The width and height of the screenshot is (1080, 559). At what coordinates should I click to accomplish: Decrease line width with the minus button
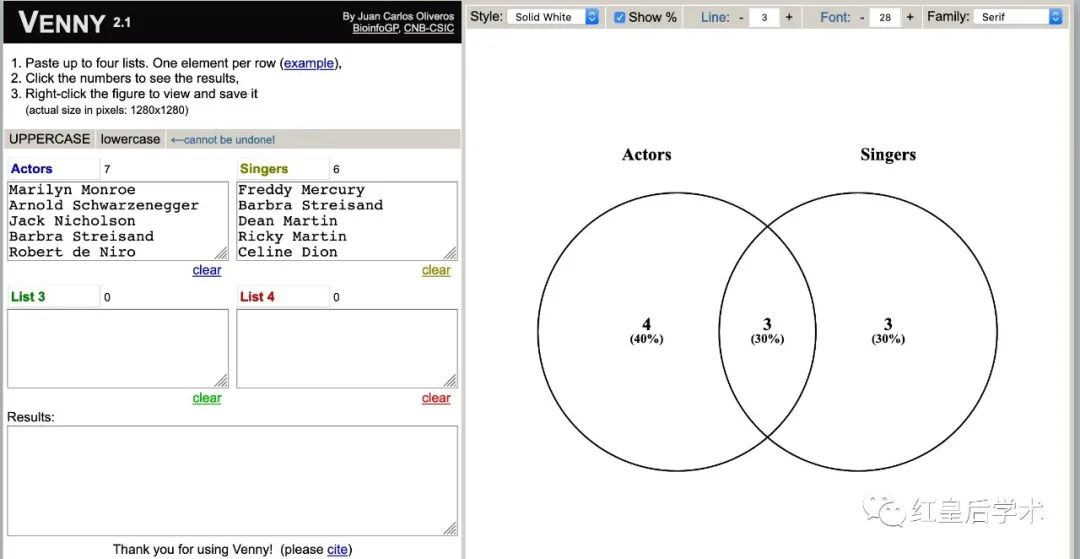tap(741, 17)
